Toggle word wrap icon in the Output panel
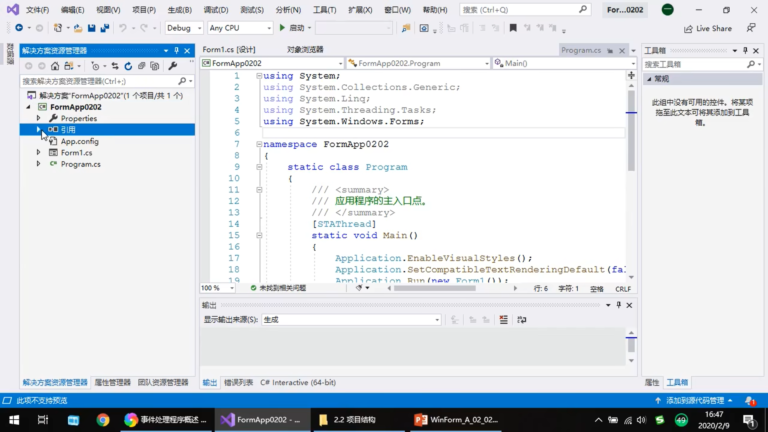 pyautogui.click(x=522, y=319)
